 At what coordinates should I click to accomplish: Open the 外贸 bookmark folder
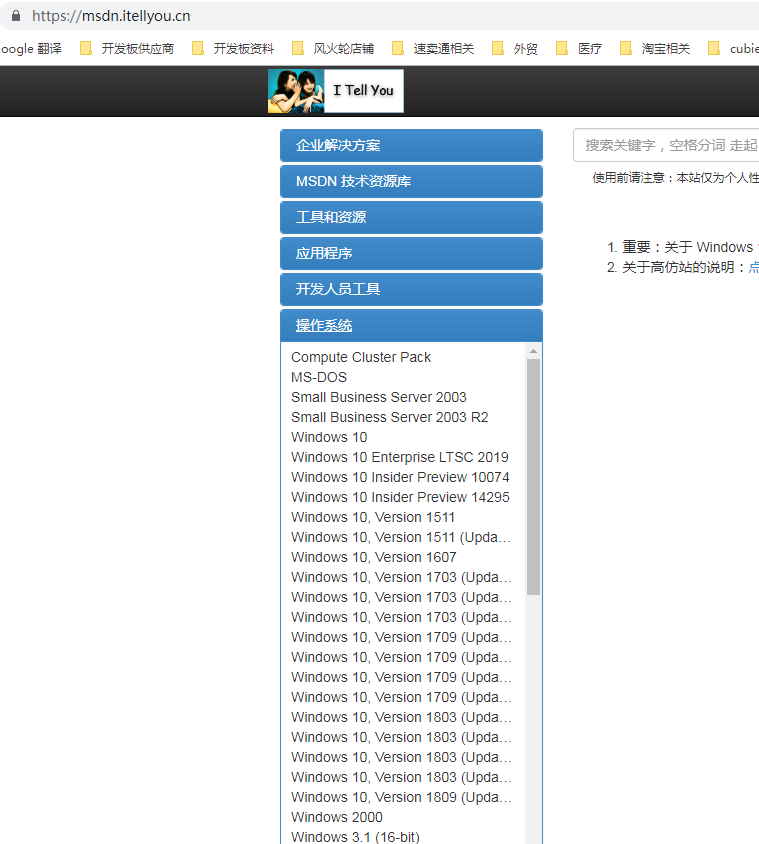click(515, 48)
